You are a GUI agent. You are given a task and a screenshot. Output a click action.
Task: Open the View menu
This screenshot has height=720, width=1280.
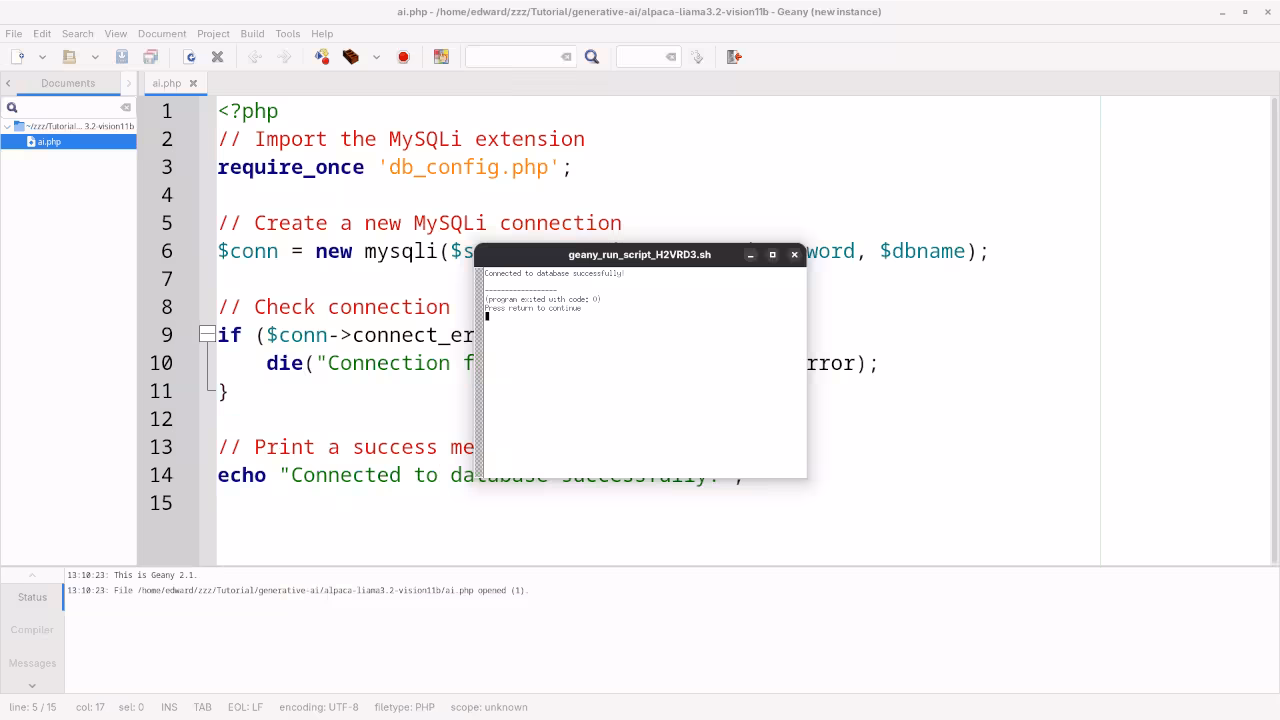(x=116, y=33)
